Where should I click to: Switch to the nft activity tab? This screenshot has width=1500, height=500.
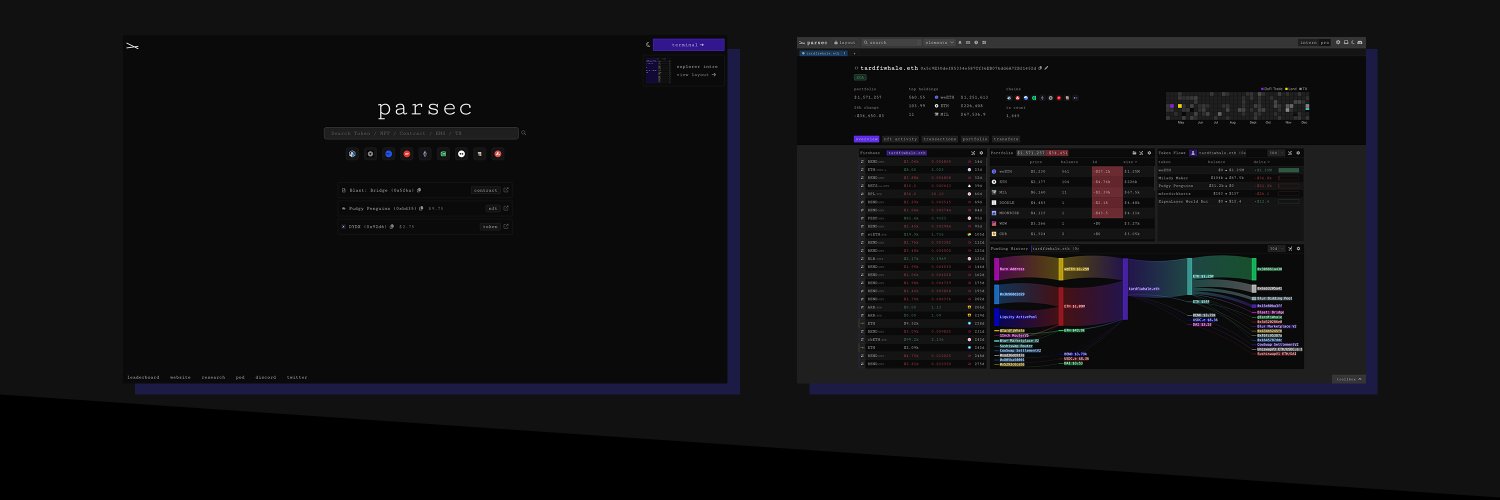900,139
